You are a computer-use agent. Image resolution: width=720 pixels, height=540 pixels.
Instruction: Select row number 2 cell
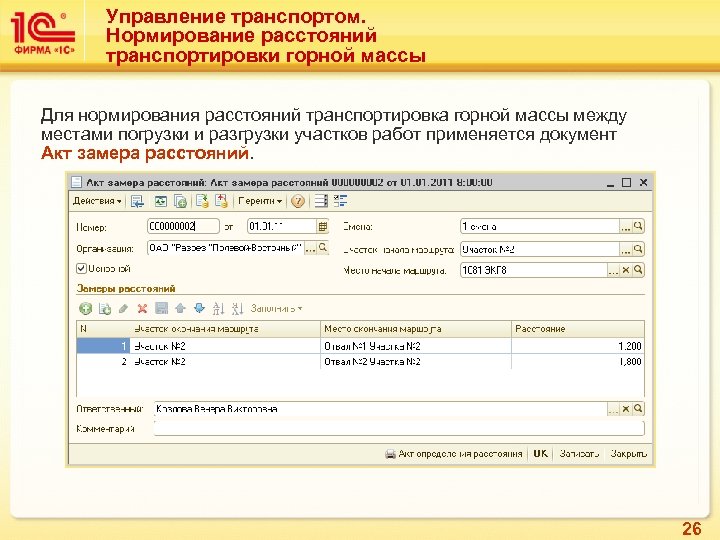104,361
